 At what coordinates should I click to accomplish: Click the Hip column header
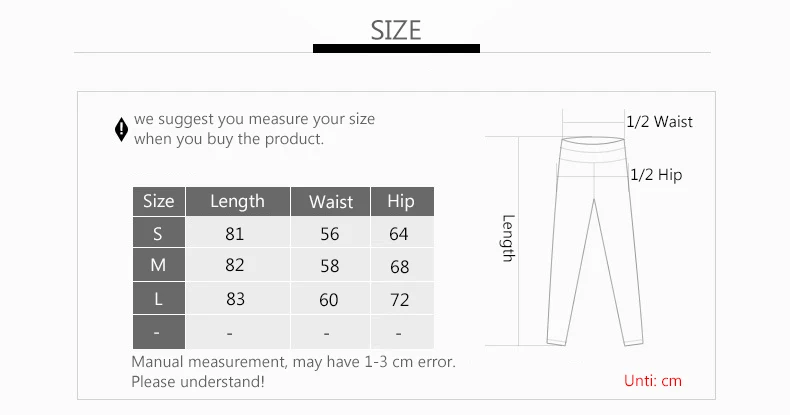(x=402, y=201)
